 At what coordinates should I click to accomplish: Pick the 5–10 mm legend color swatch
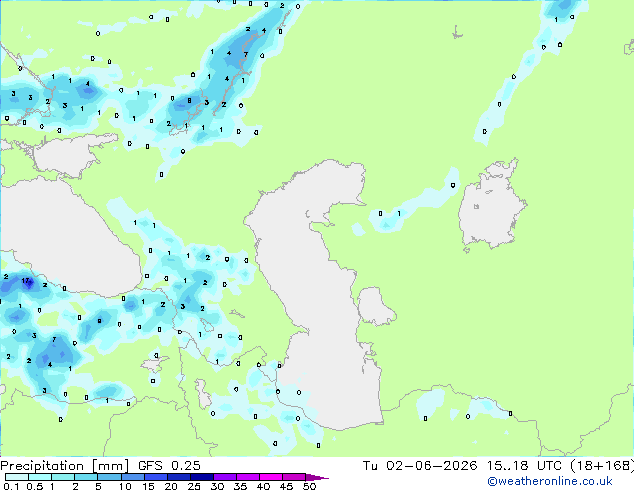click(x=109, y=477)
